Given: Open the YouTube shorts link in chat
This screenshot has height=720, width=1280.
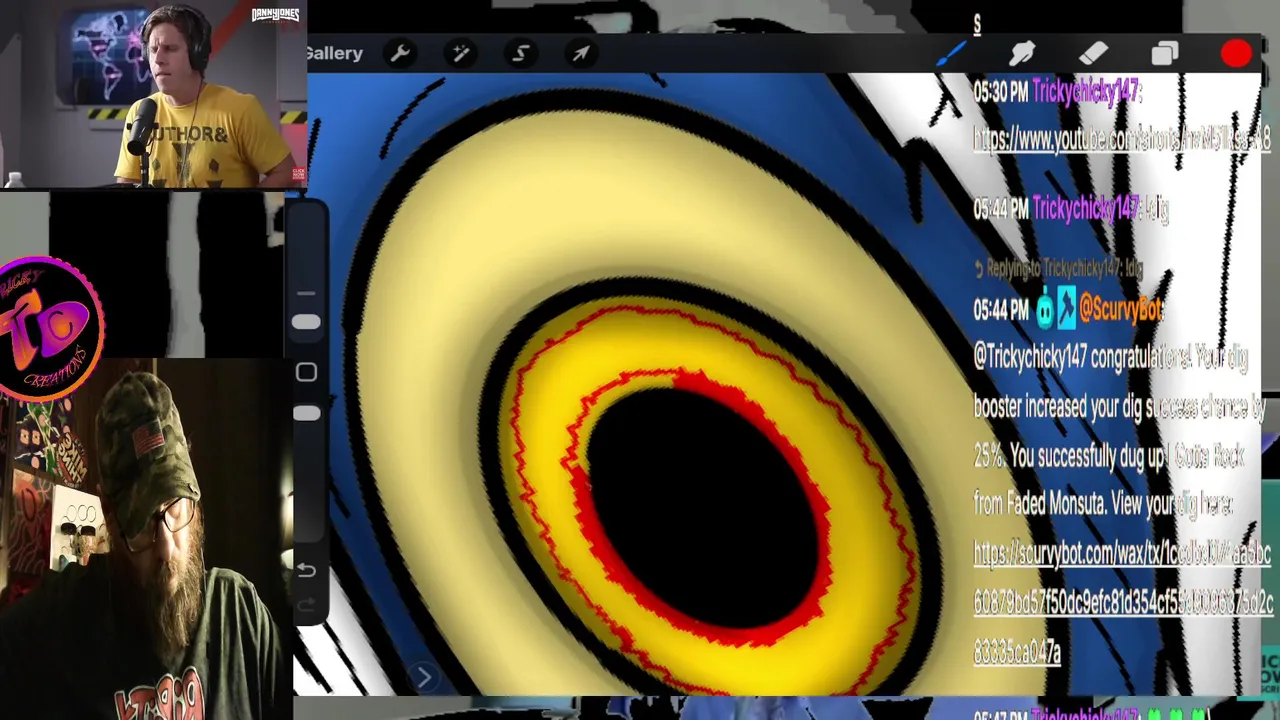Looking at the screenshot, I should tap(1121, 140).
